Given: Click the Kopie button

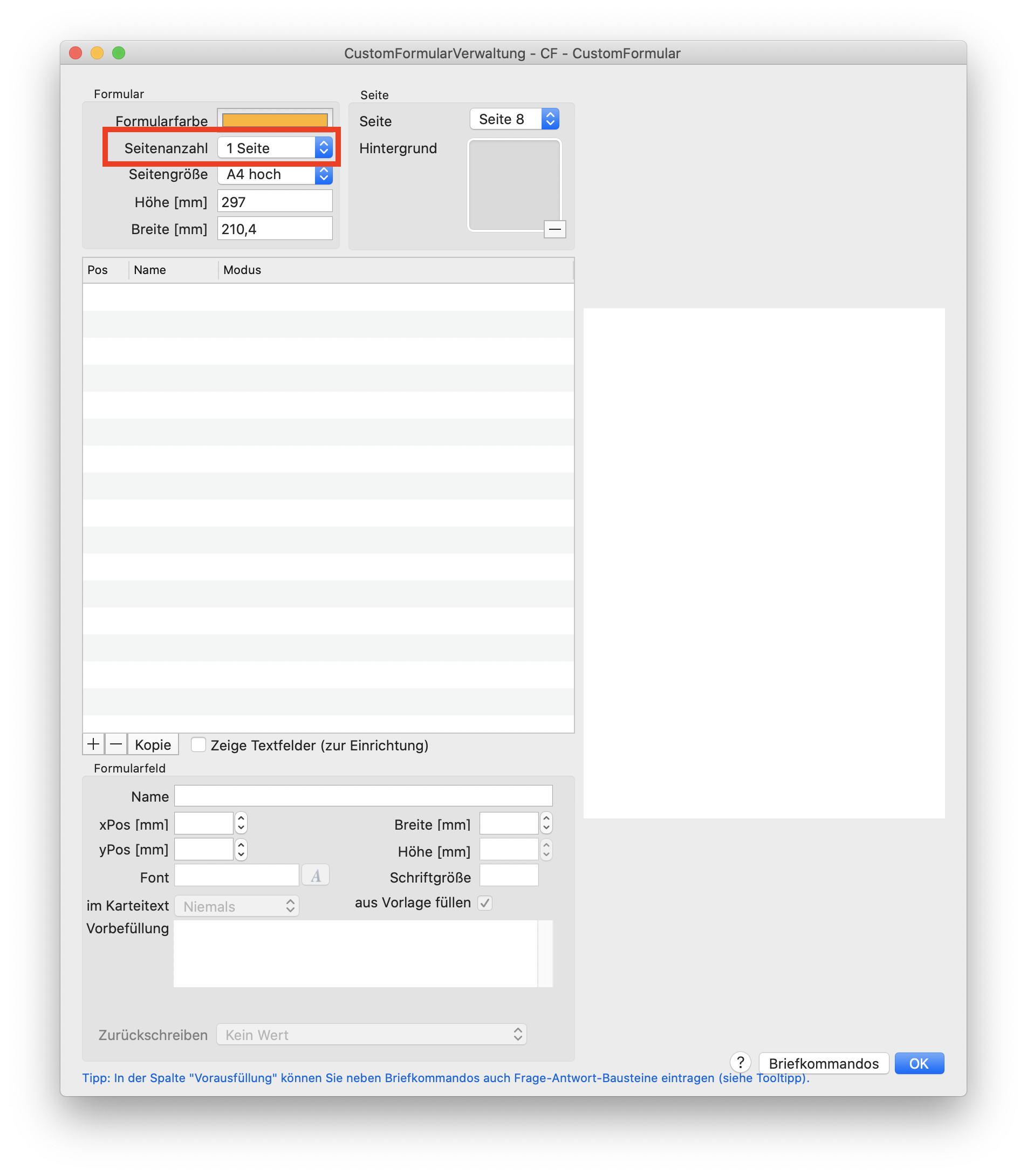Looking at the screenshot, I should pyautogui.click(x=153, y=744).
